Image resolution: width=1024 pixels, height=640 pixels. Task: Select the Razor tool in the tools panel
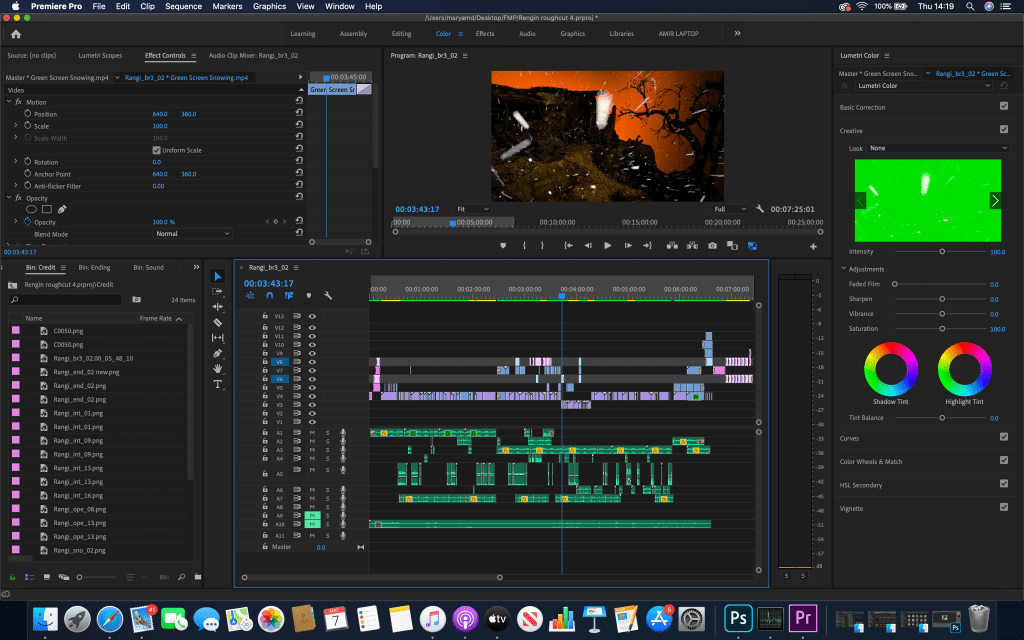point(218,323)
